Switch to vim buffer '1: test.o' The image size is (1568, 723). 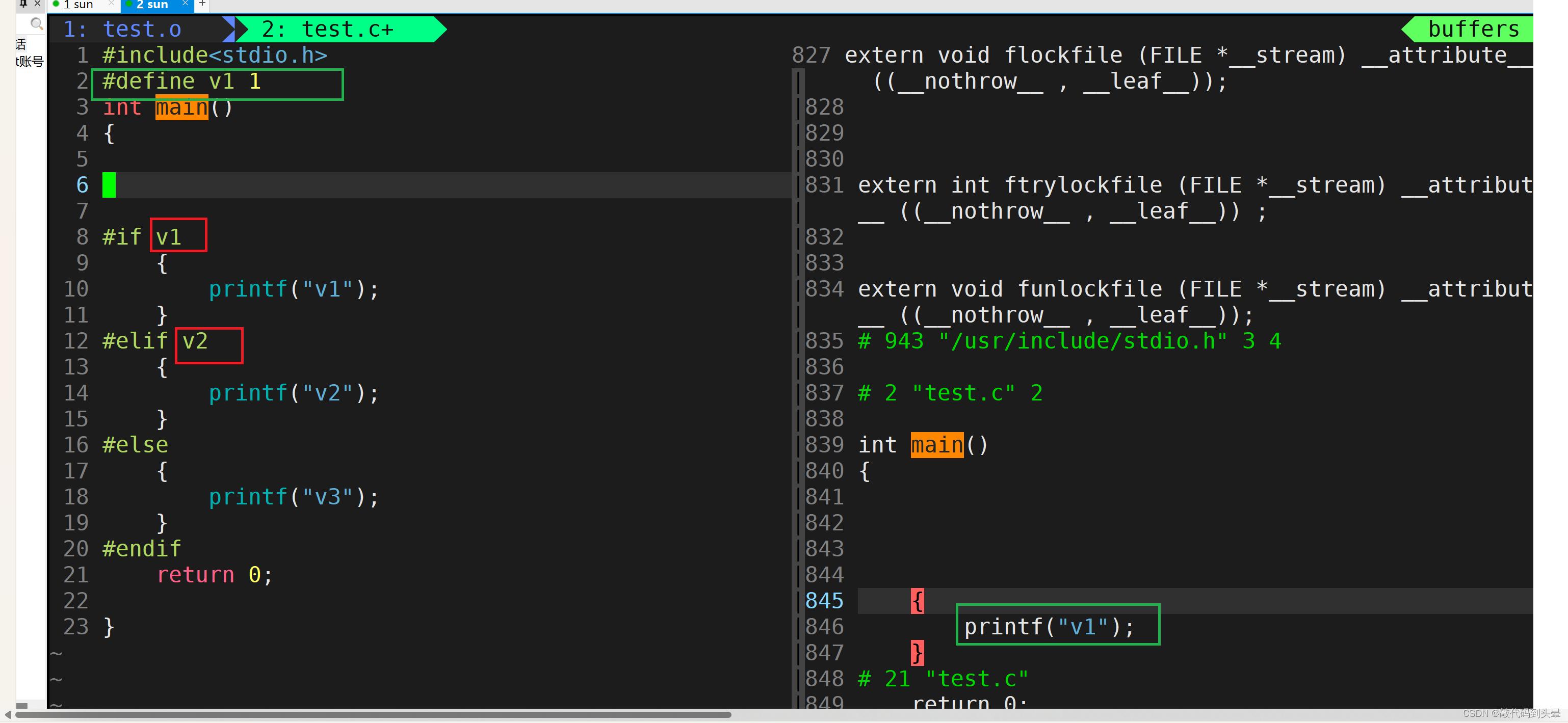[123, 29]
